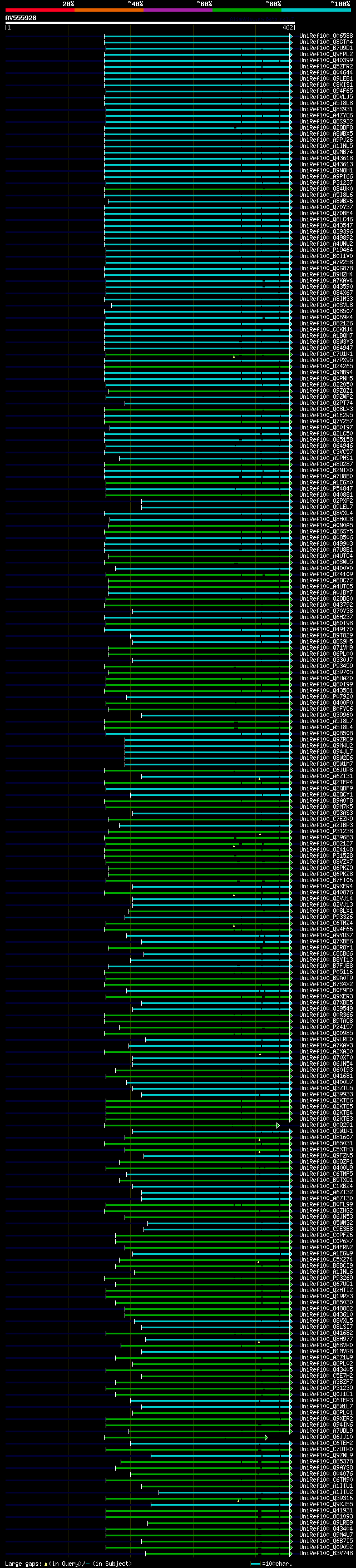Viewport: 356px width, 1568px height.
Task: Select hit label UniRef100_B9A0T8
Action: pyautogui.click(x=325, y=800)
